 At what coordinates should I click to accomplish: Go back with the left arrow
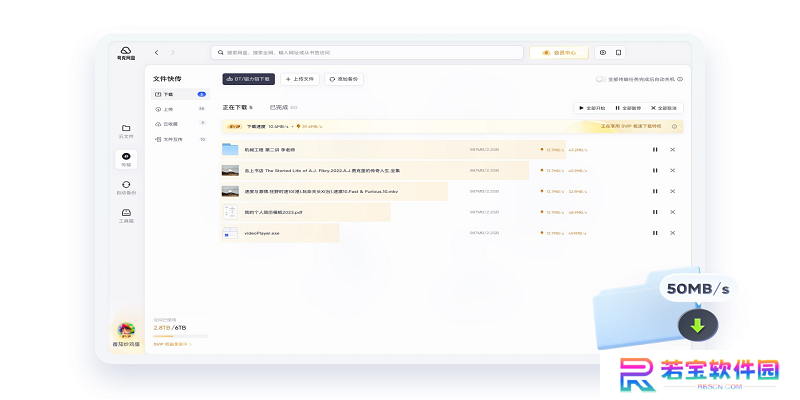pyautogui.click(x=157, y=53)
